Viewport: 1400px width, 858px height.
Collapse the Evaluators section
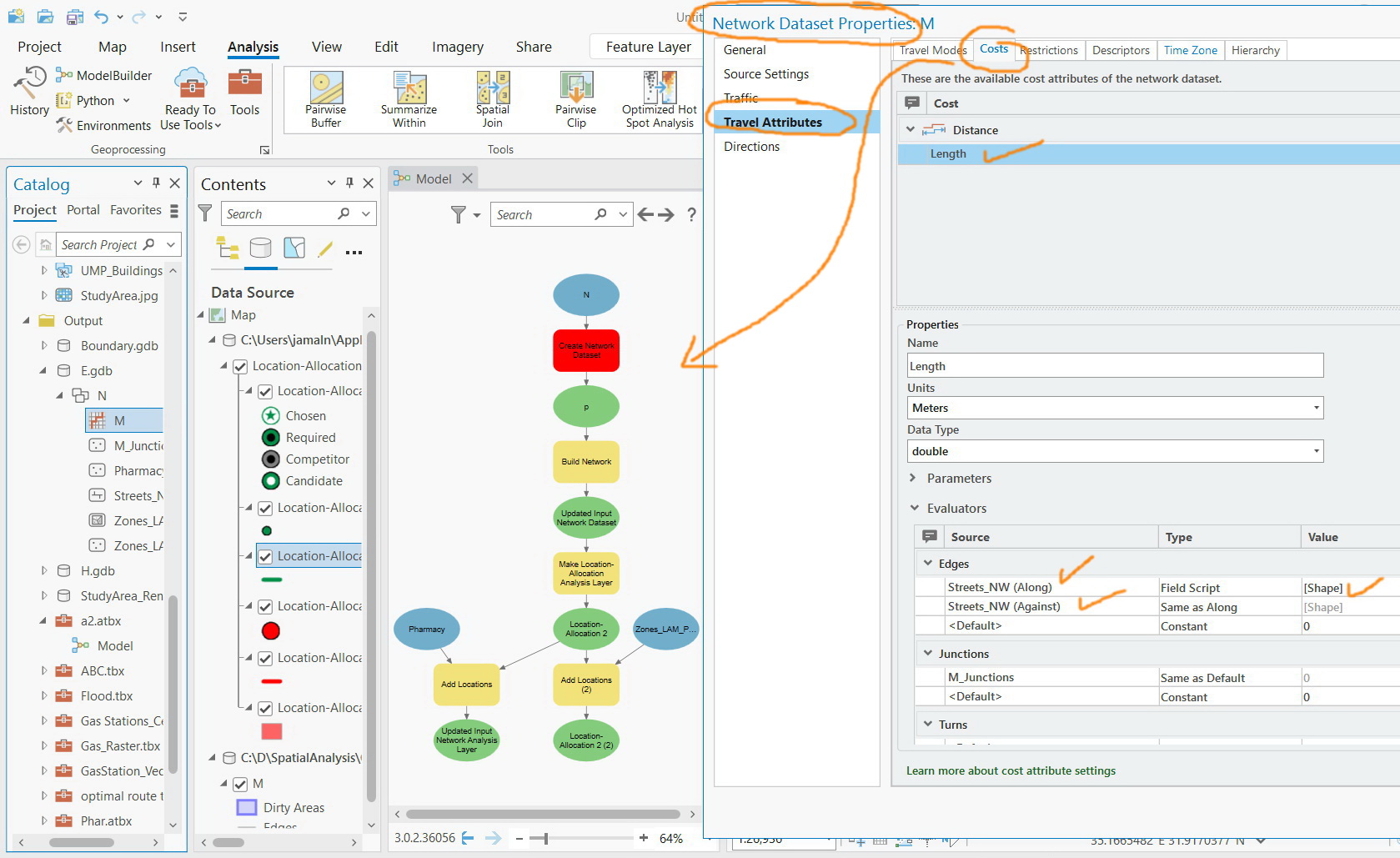[x=914, y=508]
